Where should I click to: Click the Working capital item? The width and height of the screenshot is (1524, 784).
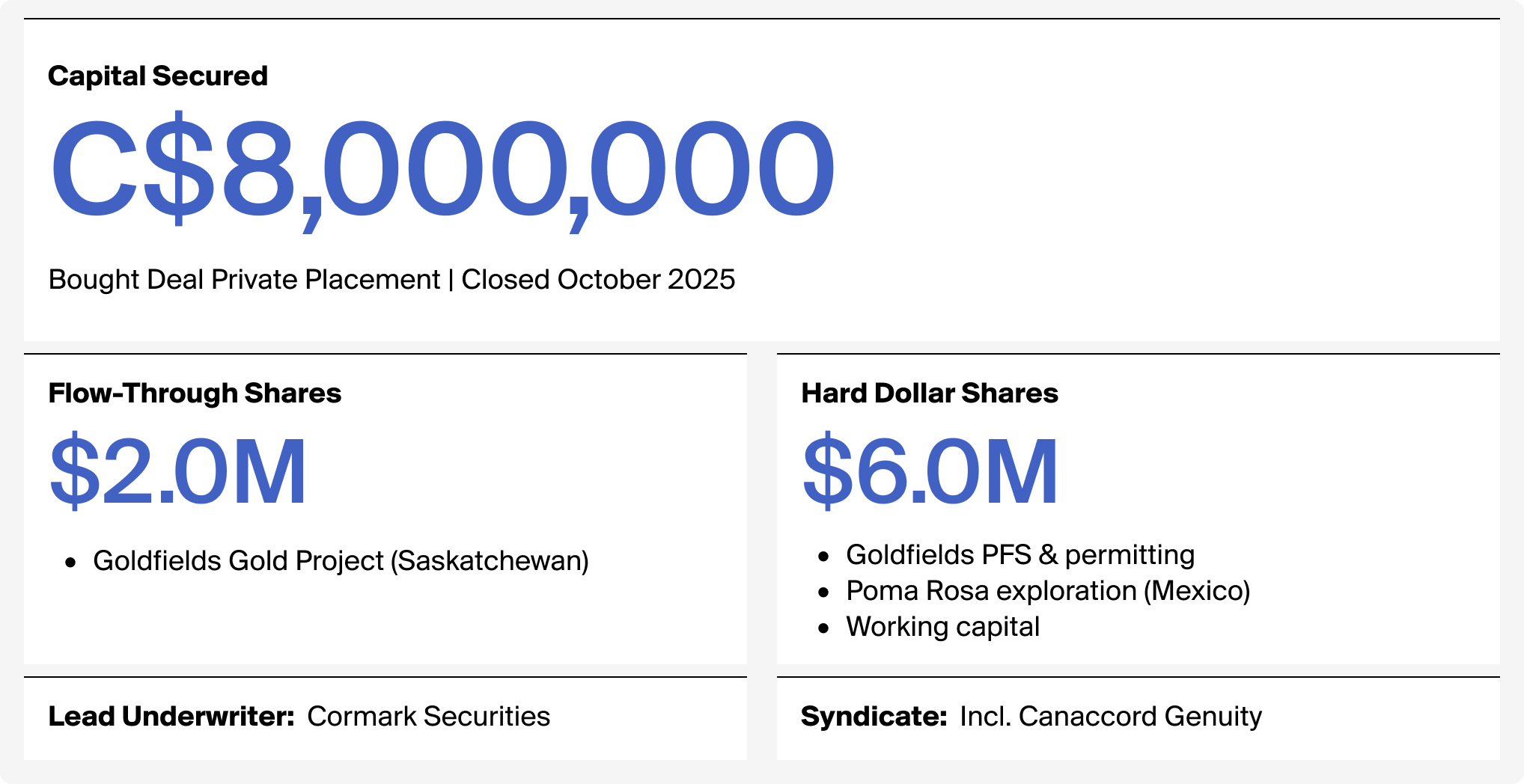tap(942, 627)
